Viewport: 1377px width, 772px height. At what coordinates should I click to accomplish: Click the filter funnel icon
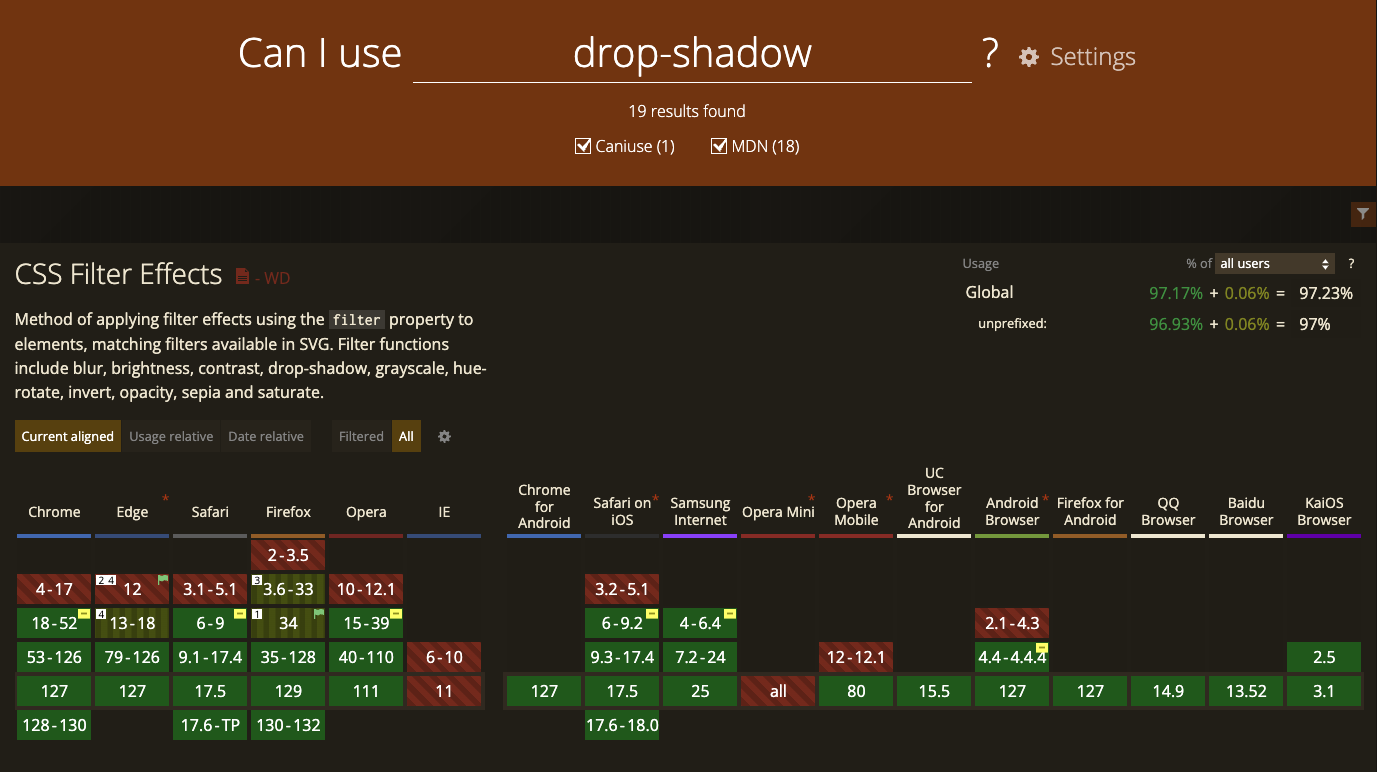[1363, 213]
